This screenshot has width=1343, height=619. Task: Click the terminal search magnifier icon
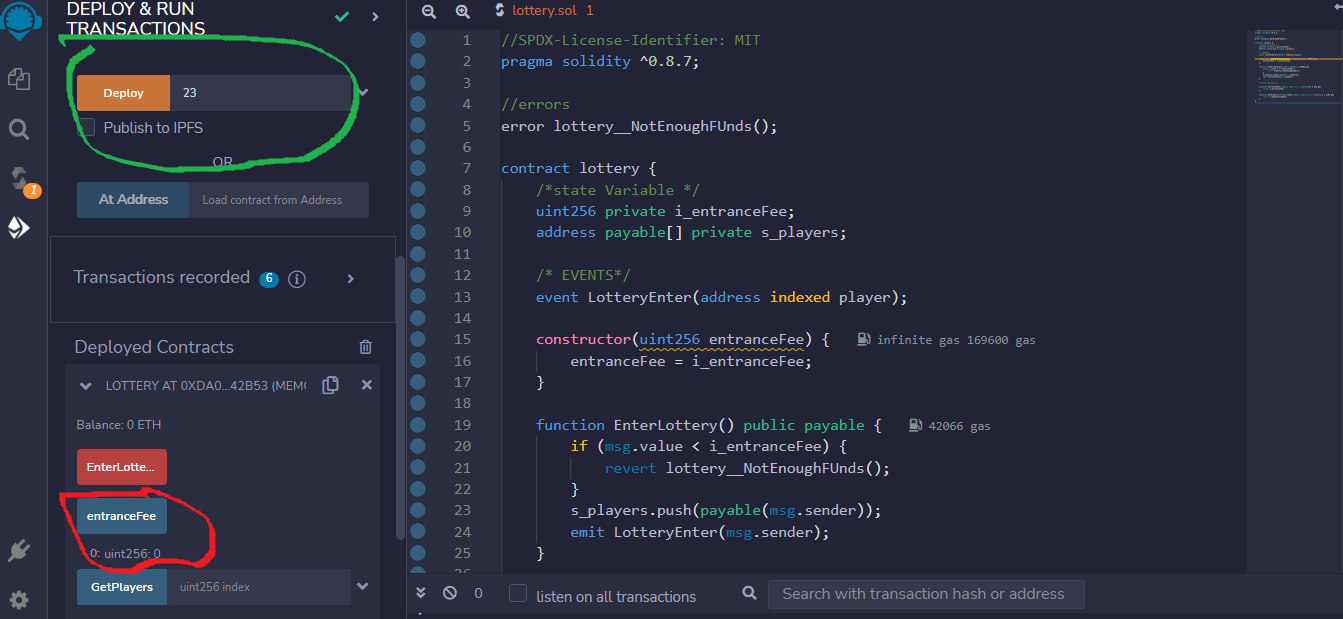[750, 593]
